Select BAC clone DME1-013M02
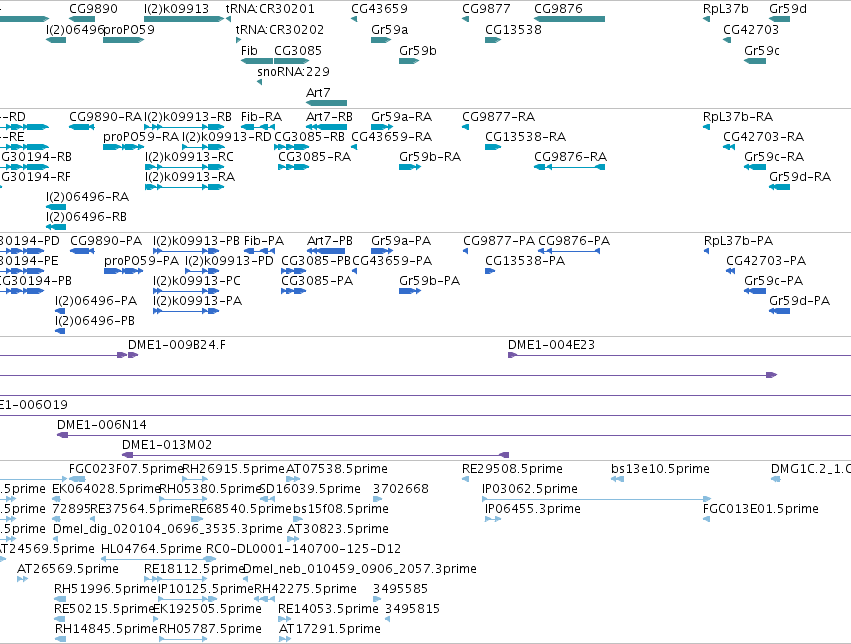The width and height of the screenshot is (851, 644). [x=167, y=444]
